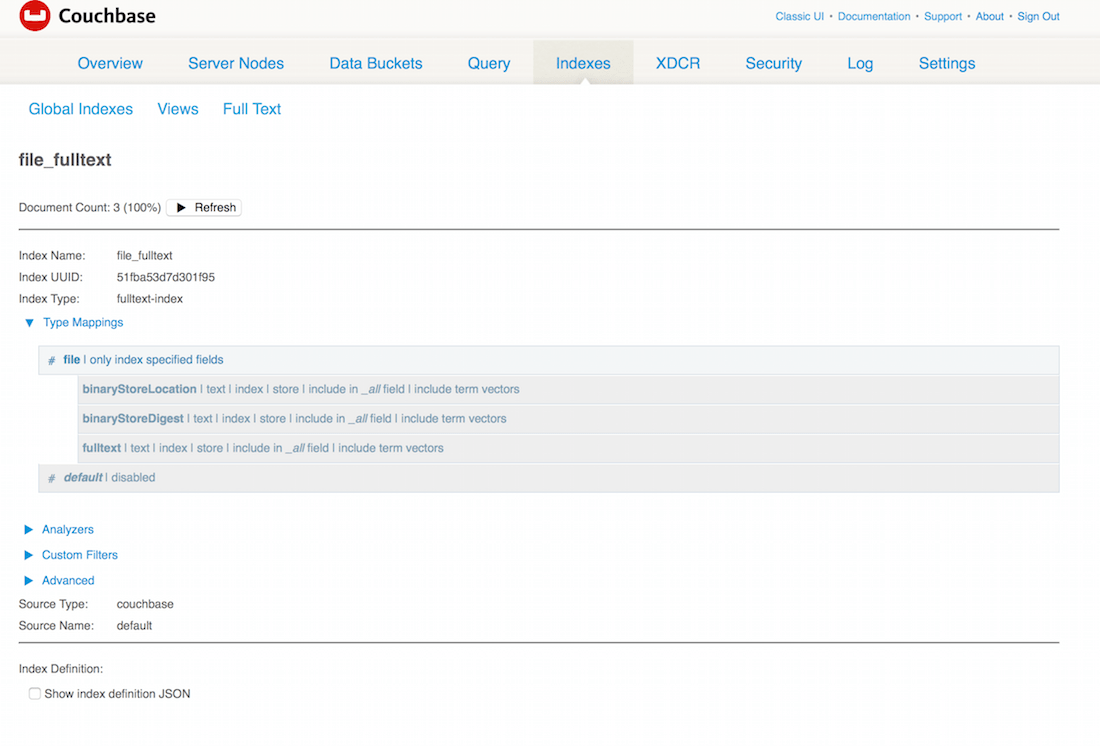Click the Refresh button
This screenshot has width=1100, height=746.
coord(203,207)
